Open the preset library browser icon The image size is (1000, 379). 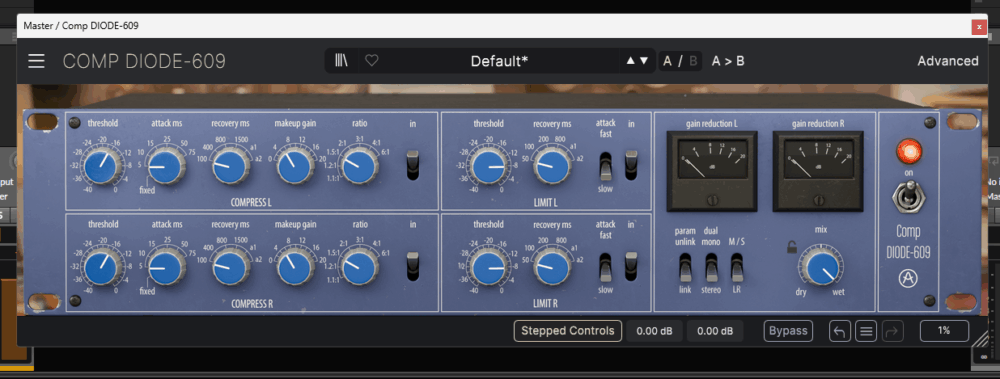tap(341, 61)
